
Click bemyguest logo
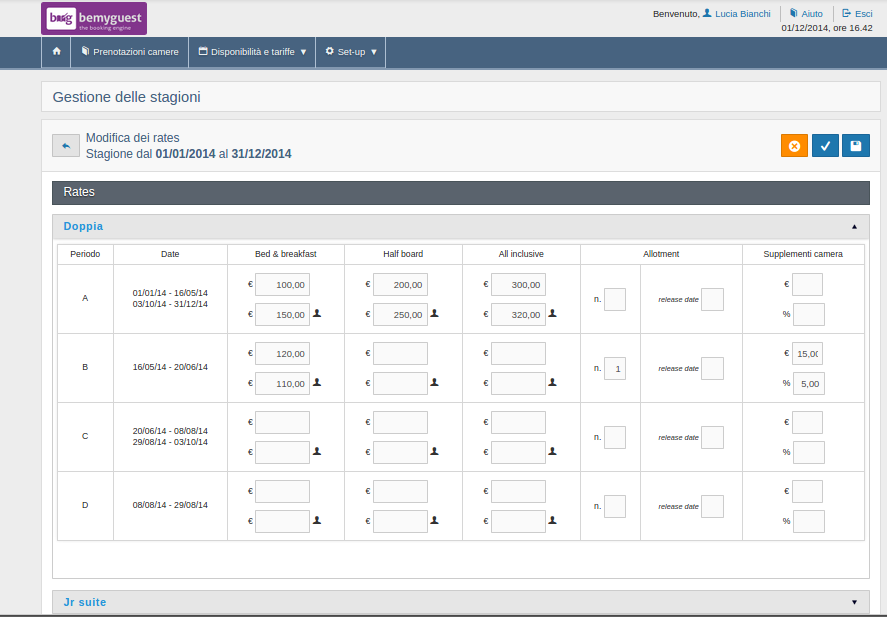(x=94, y=18)
